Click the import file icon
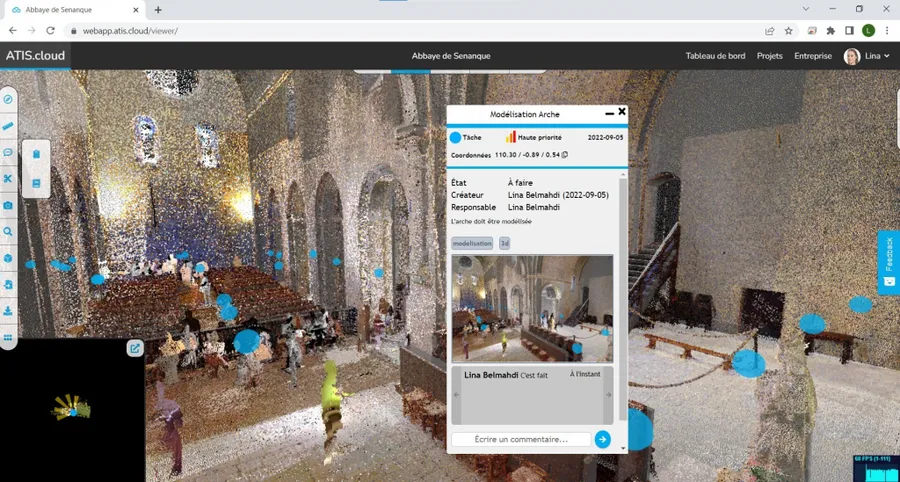Image resolution: width=900 pixels, height=482 pixels. point(8,285)
